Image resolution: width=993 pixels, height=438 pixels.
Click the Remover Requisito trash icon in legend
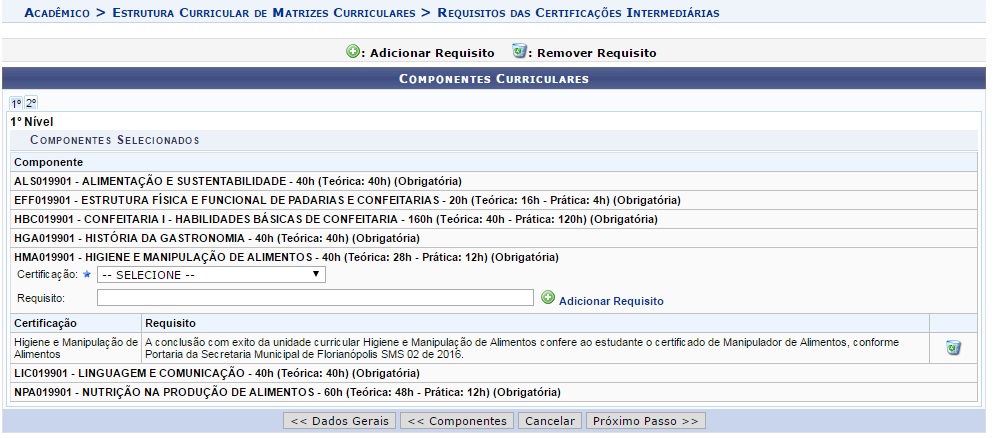click(519, 52)
